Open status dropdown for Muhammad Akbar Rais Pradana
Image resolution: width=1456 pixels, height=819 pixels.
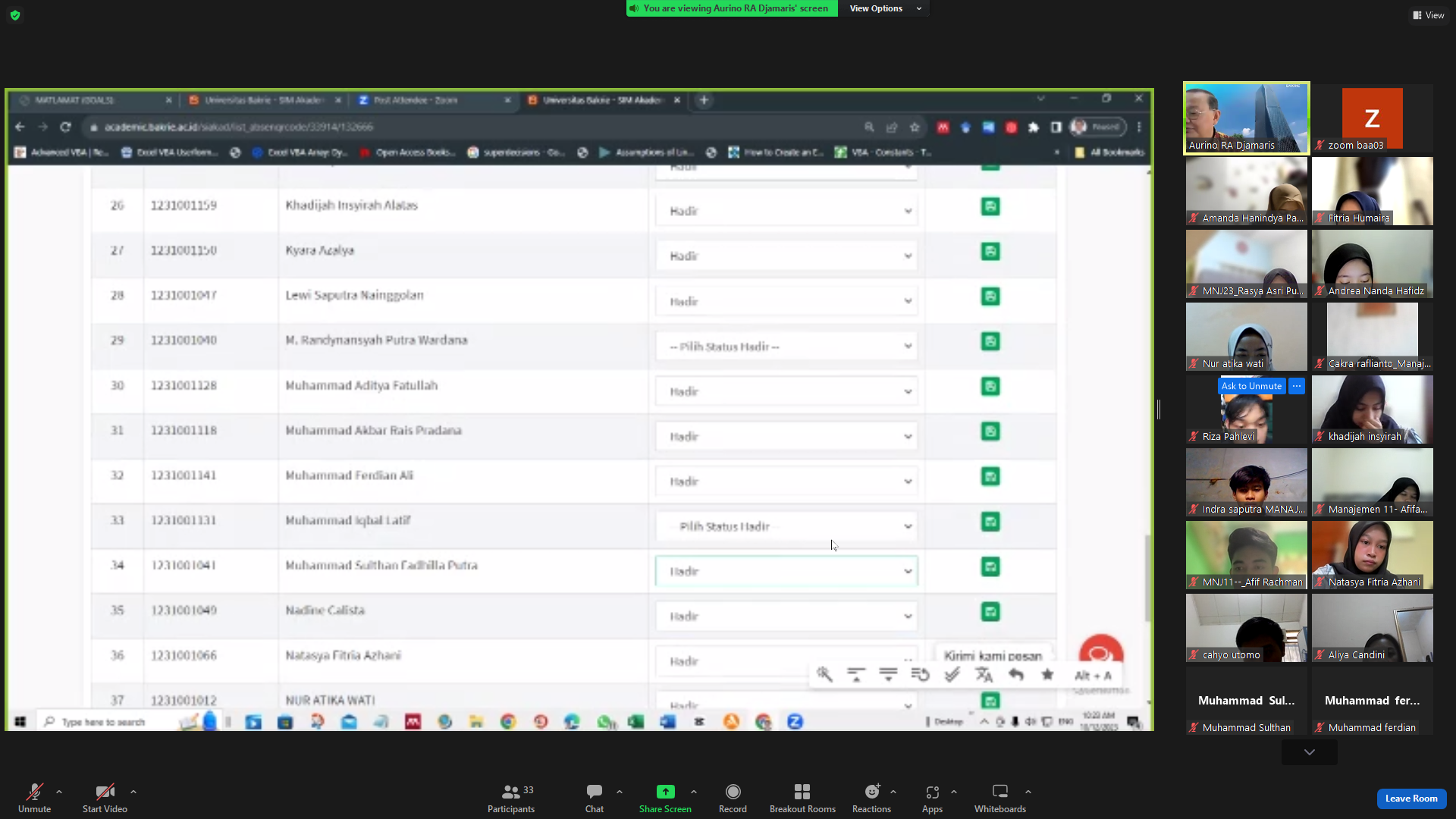coord(786,436)
